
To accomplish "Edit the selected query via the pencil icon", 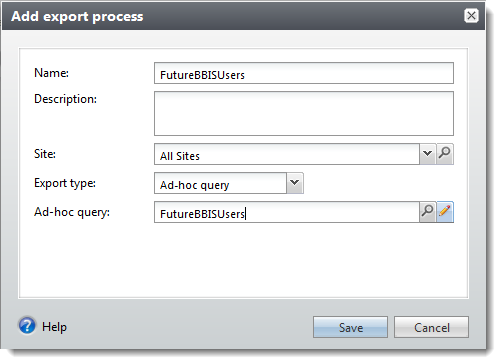I will click(x=445, y=212).
